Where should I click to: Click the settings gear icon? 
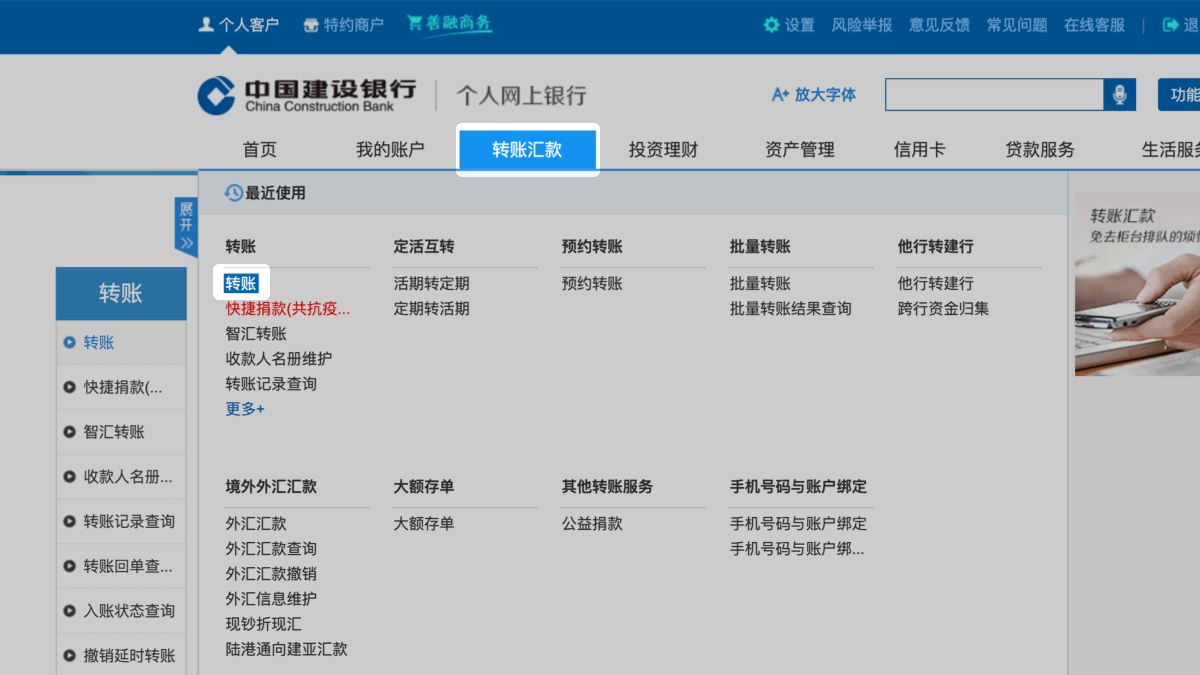771,25
